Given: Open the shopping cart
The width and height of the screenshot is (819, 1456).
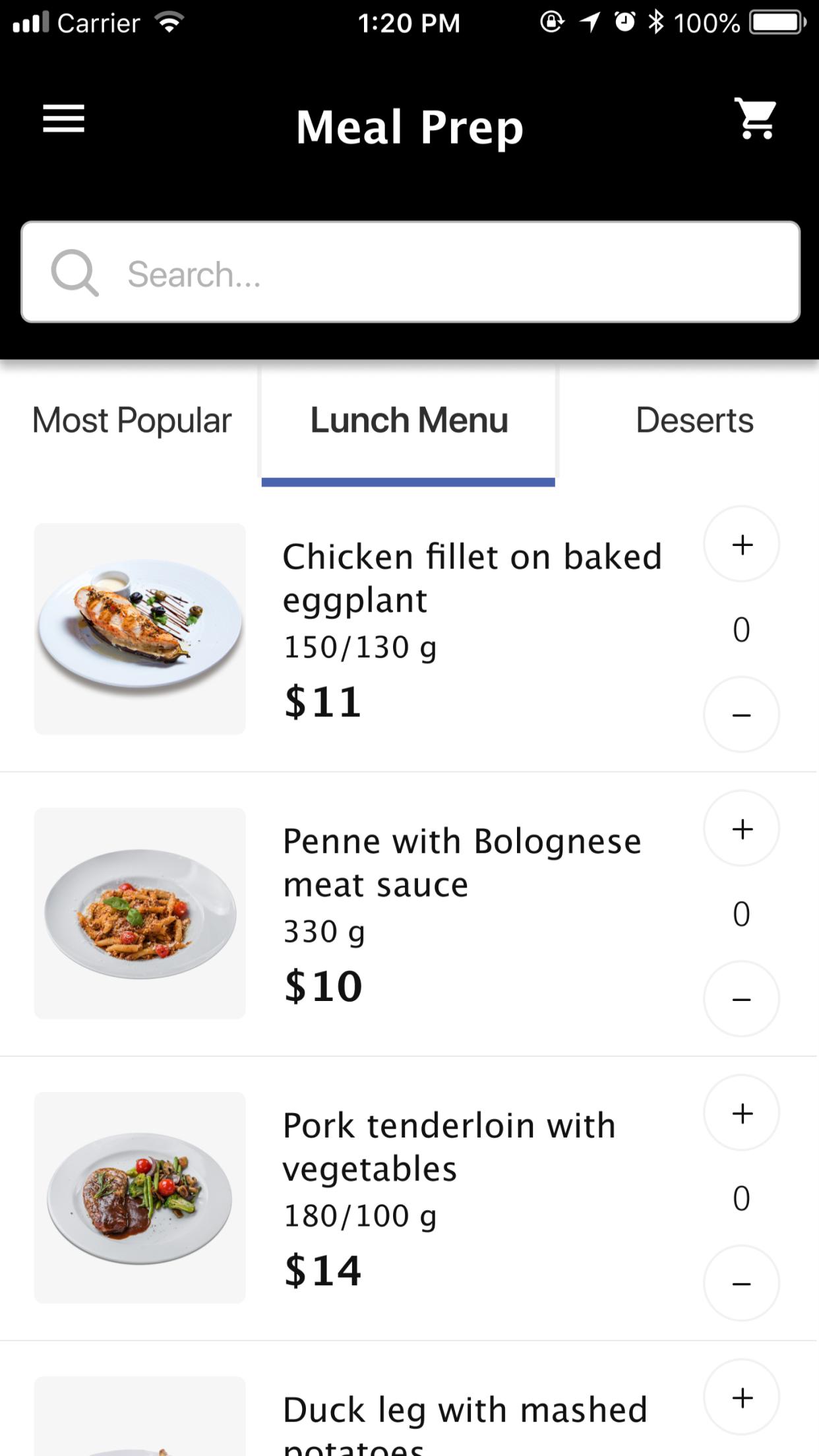Looking at the screenshot, I should click(756, 119).
